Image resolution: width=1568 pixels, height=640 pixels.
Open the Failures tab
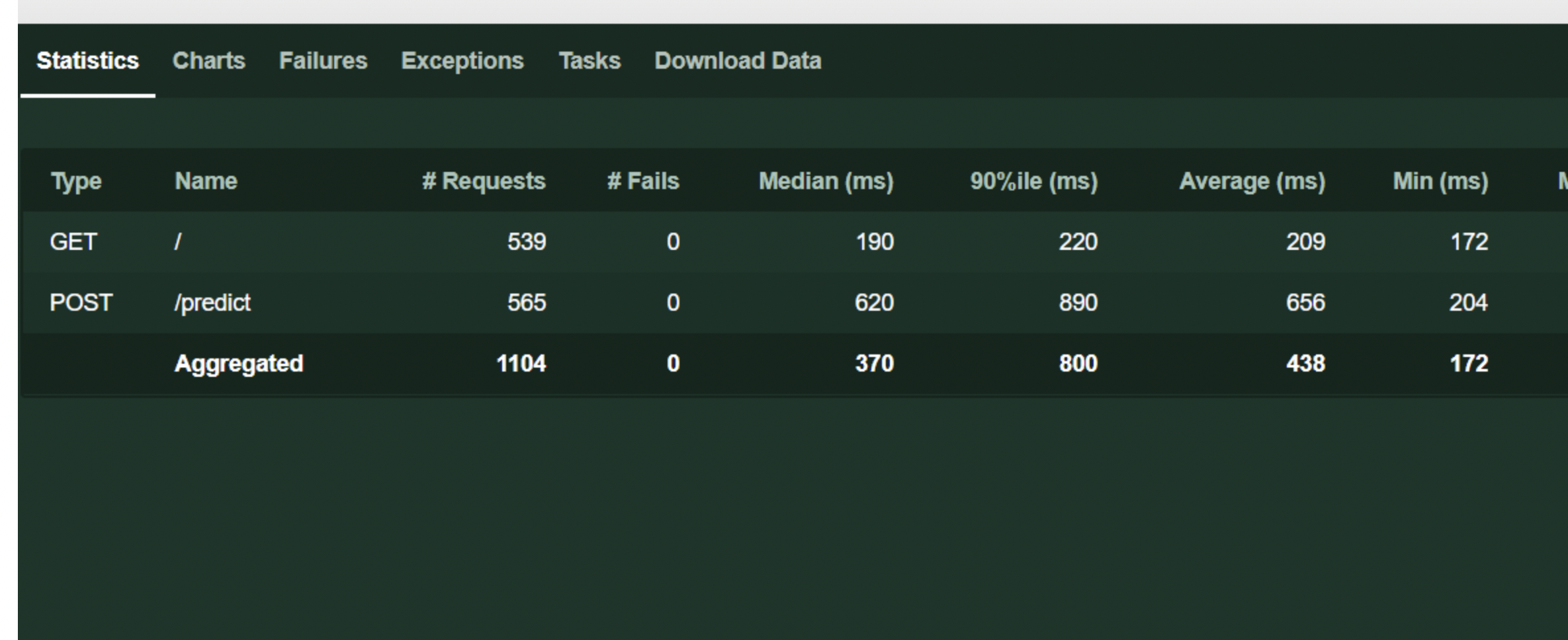[x=324, y=61]
